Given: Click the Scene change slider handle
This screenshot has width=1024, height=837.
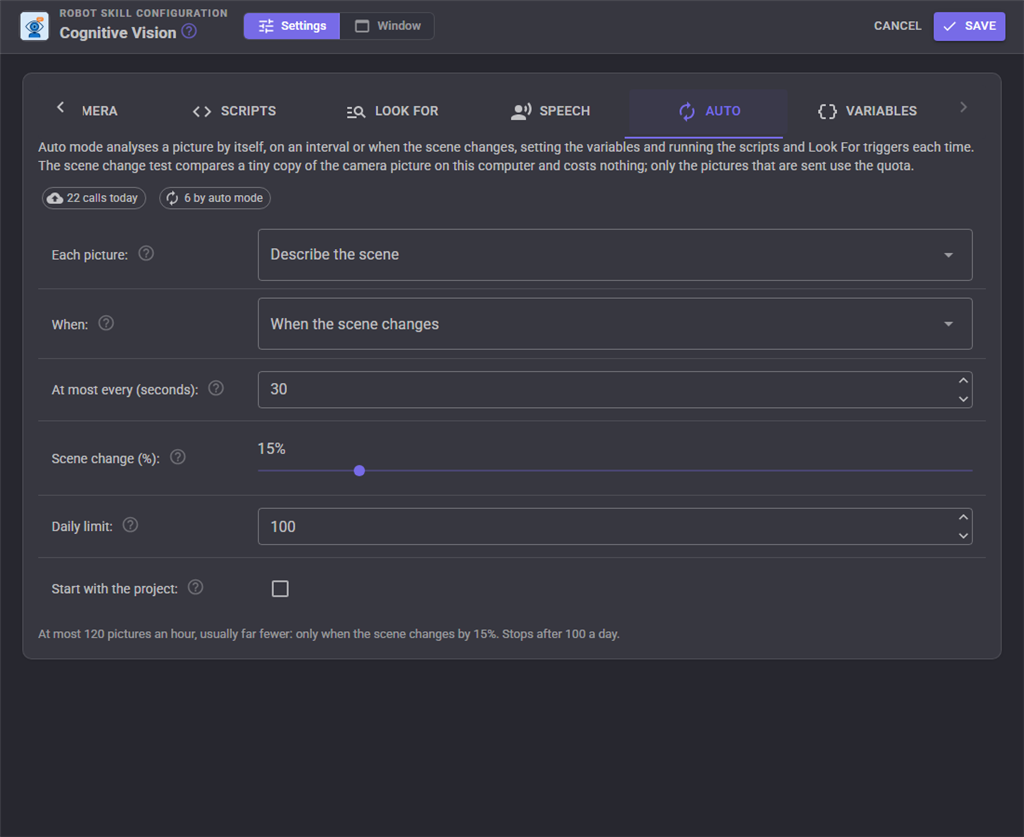Looking at the screenshot, I should 359,471.
